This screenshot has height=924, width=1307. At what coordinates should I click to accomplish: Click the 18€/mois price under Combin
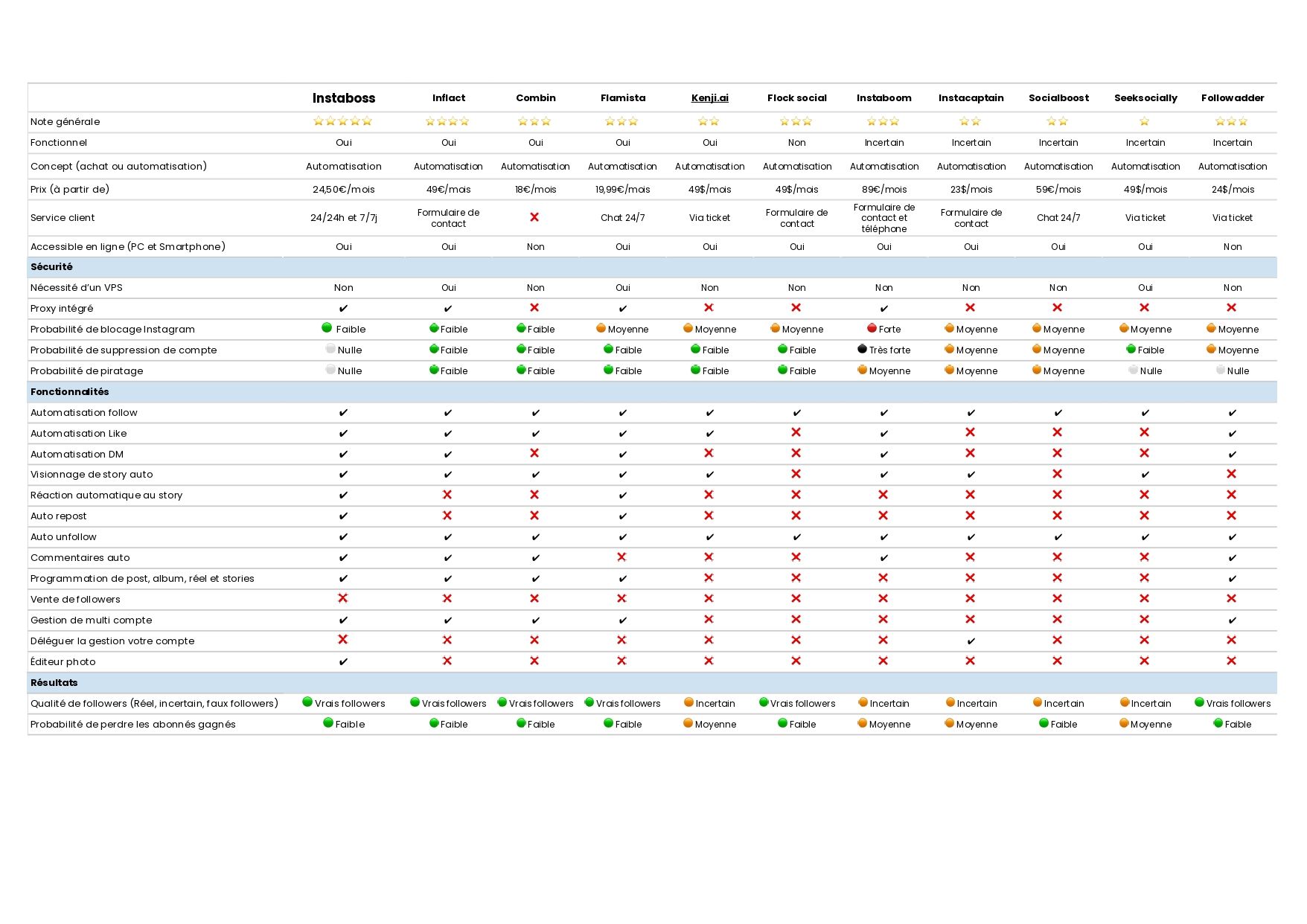click(x=536, y=189)
